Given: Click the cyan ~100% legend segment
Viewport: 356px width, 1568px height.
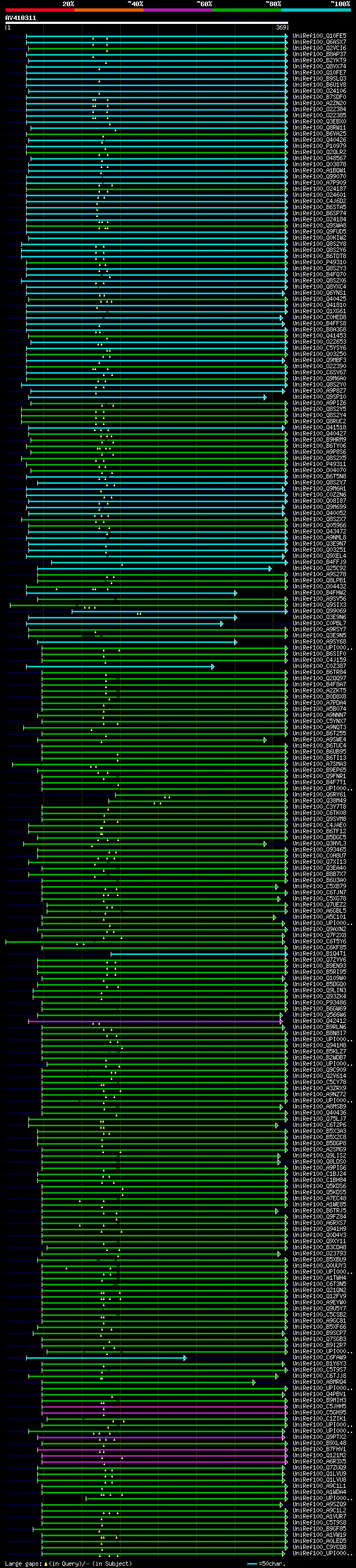Looking at the screenshot, I should pos(316,11).
